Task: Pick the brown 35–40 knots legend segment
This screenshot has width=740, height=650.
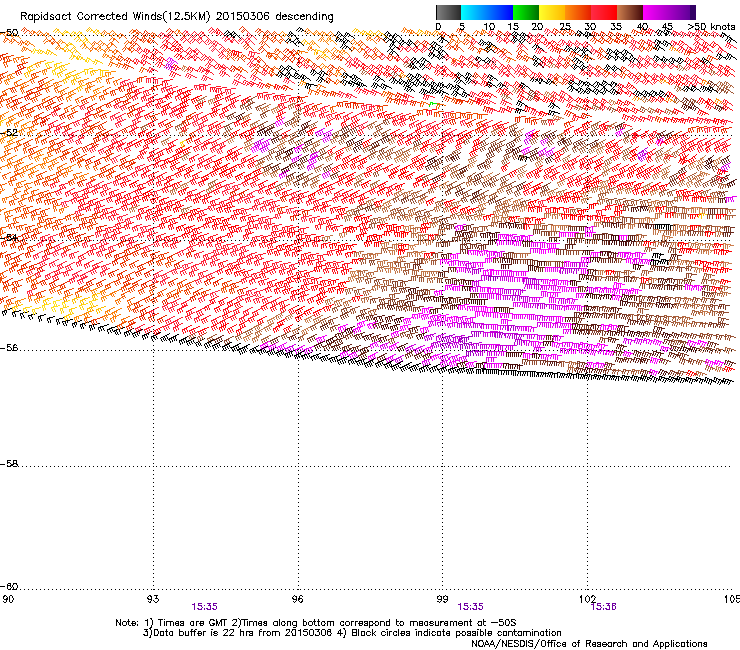Action: [x=630, y=12]
